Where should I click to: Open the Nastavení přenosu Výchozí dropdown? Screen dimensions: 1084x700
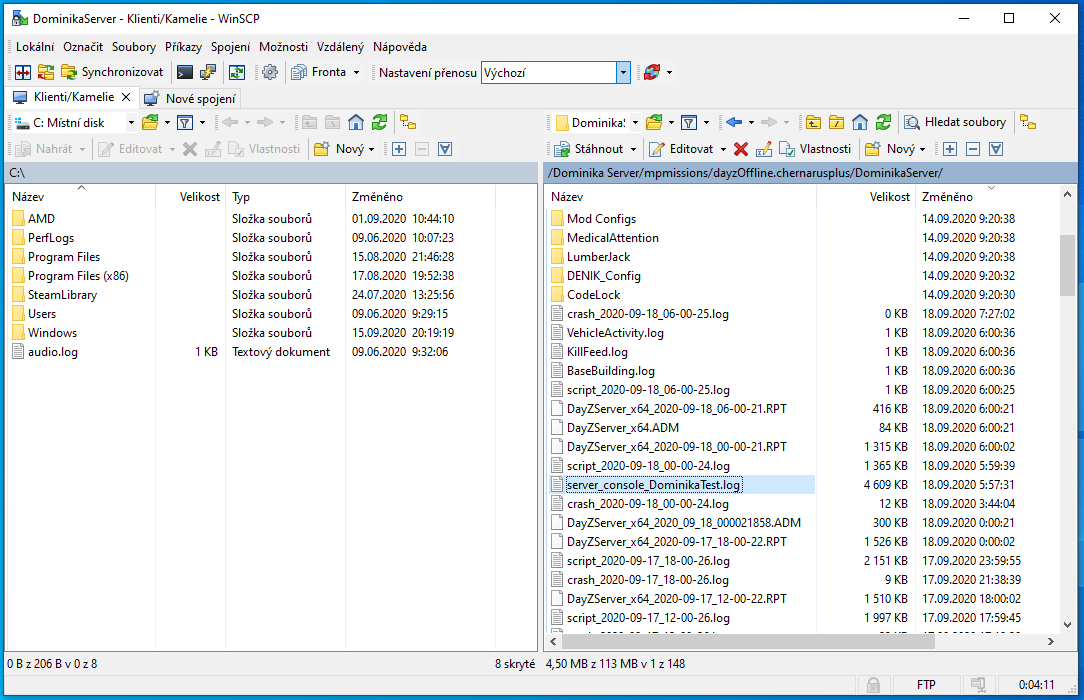coord(624,72)
